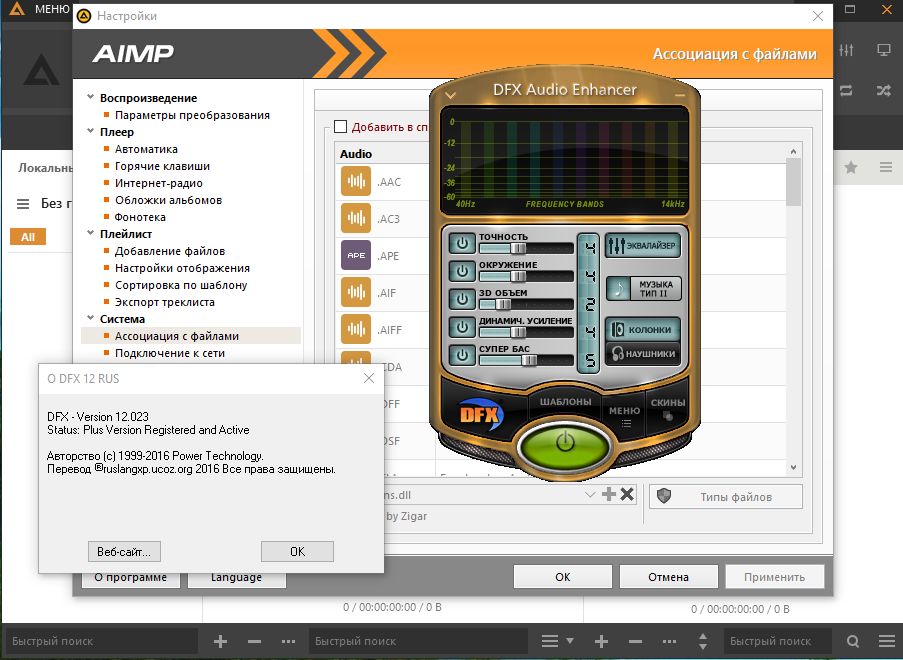Click the DFX logo in the enhancer
This screenshot has height=660, width=903.
tap(481, 414)
